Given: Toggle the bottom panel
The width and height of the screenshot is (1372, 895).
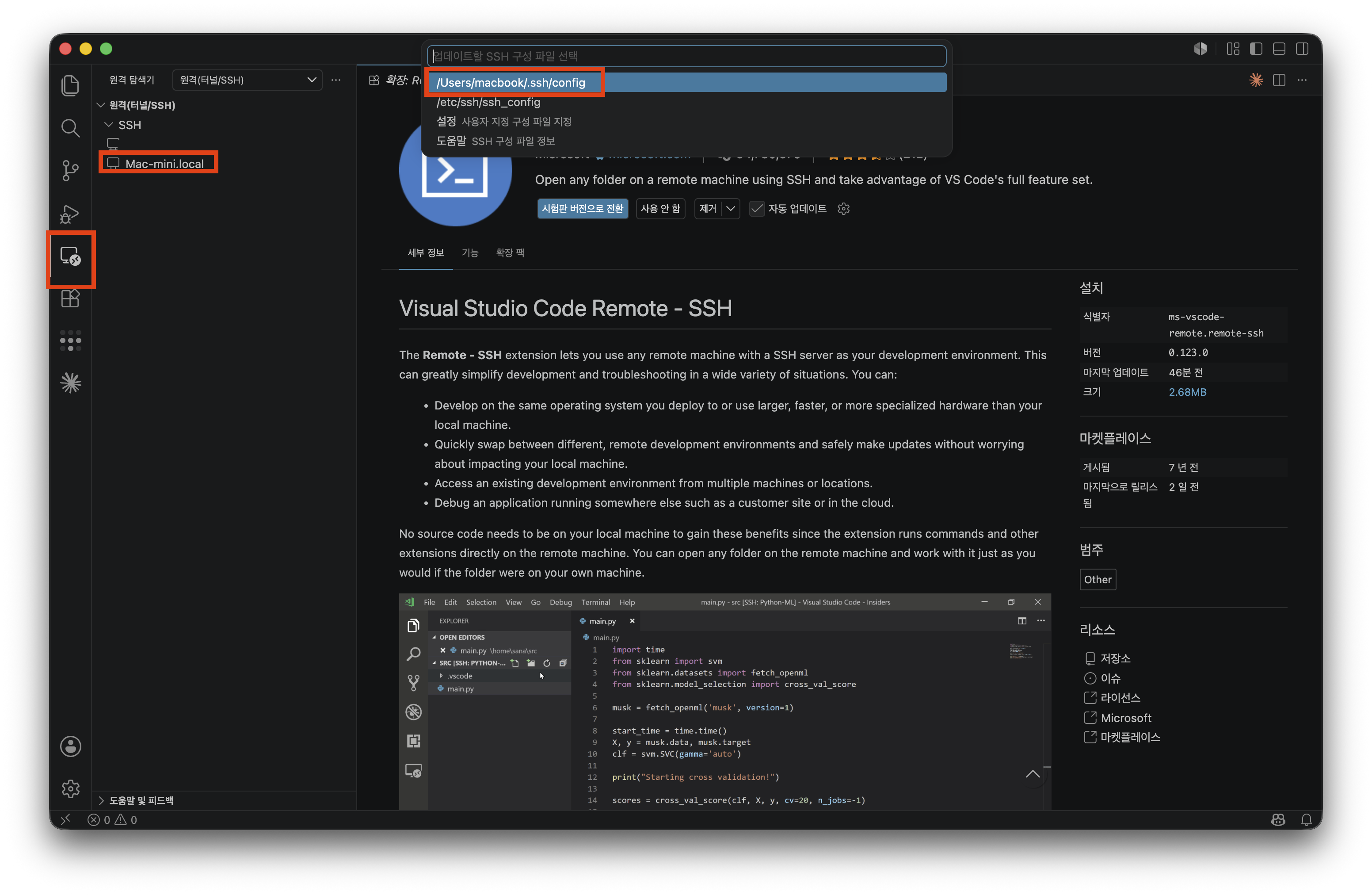Looking at the screenshot, I should [1279, 49].
